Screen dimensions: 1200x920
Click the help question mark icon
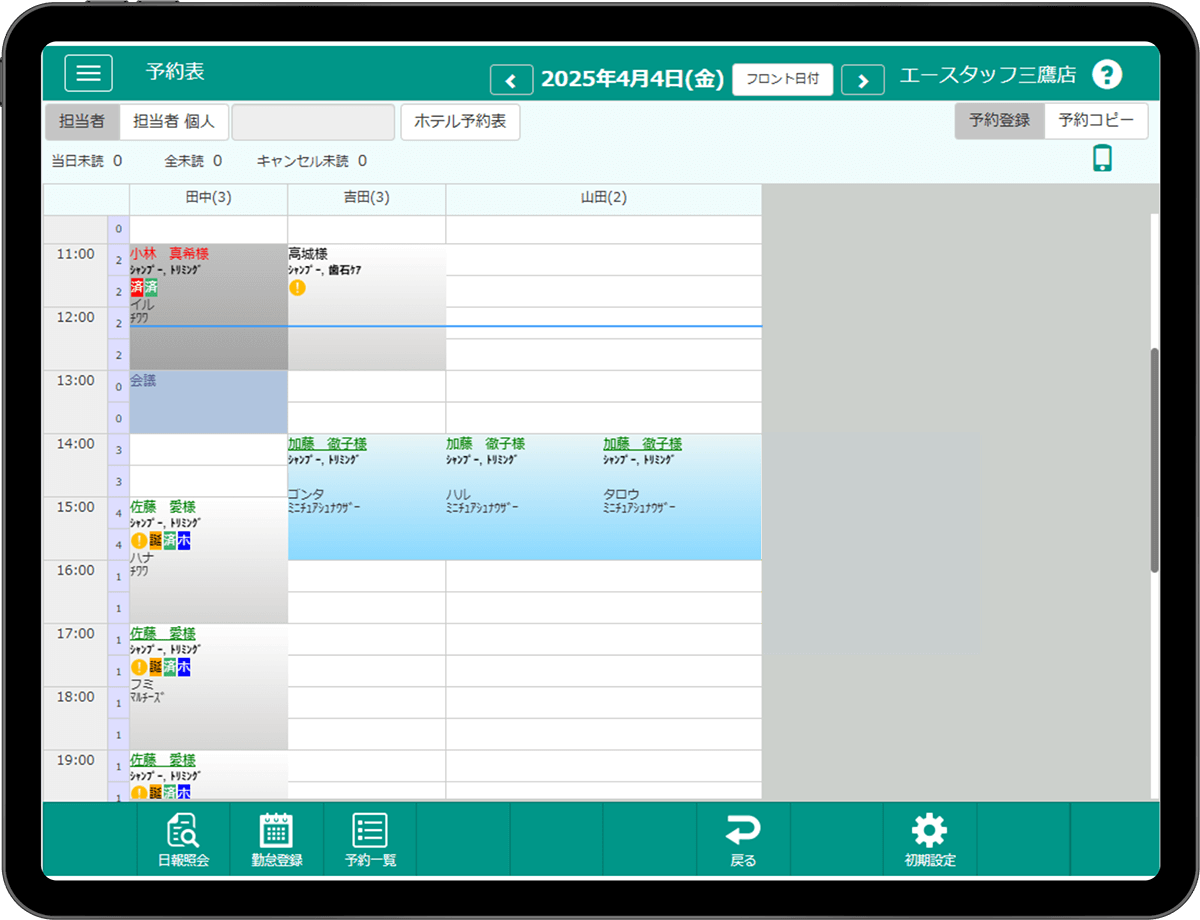pyautogui.click(x=1107, y=75)
